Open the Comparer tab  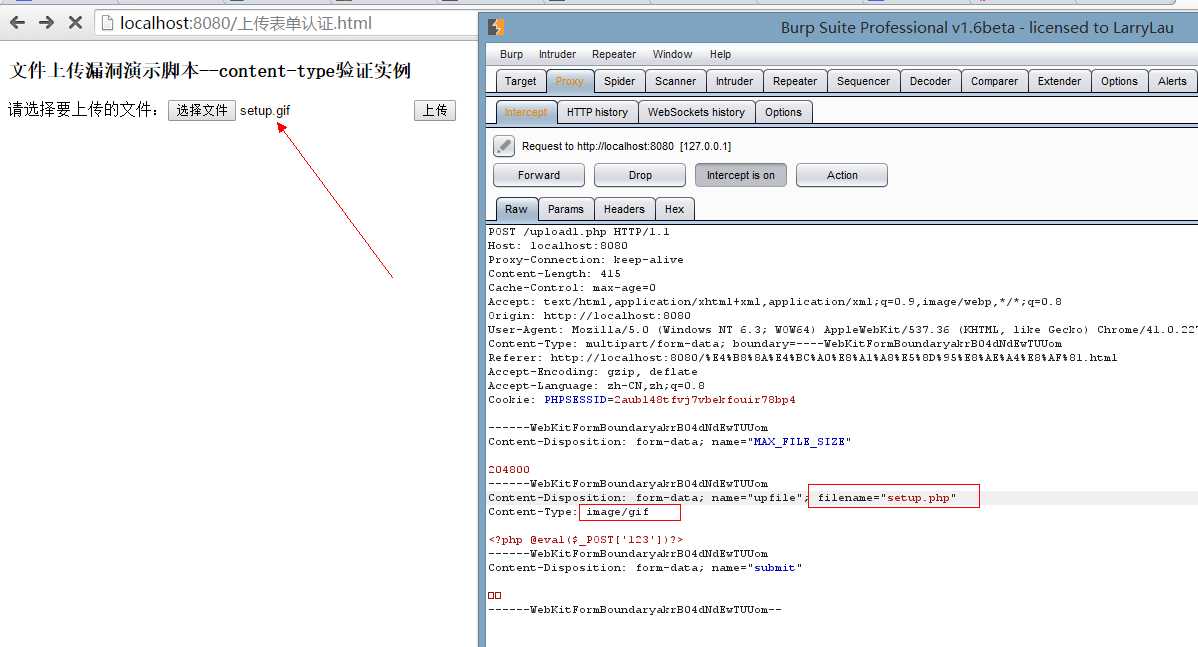(x=994, y=81)
